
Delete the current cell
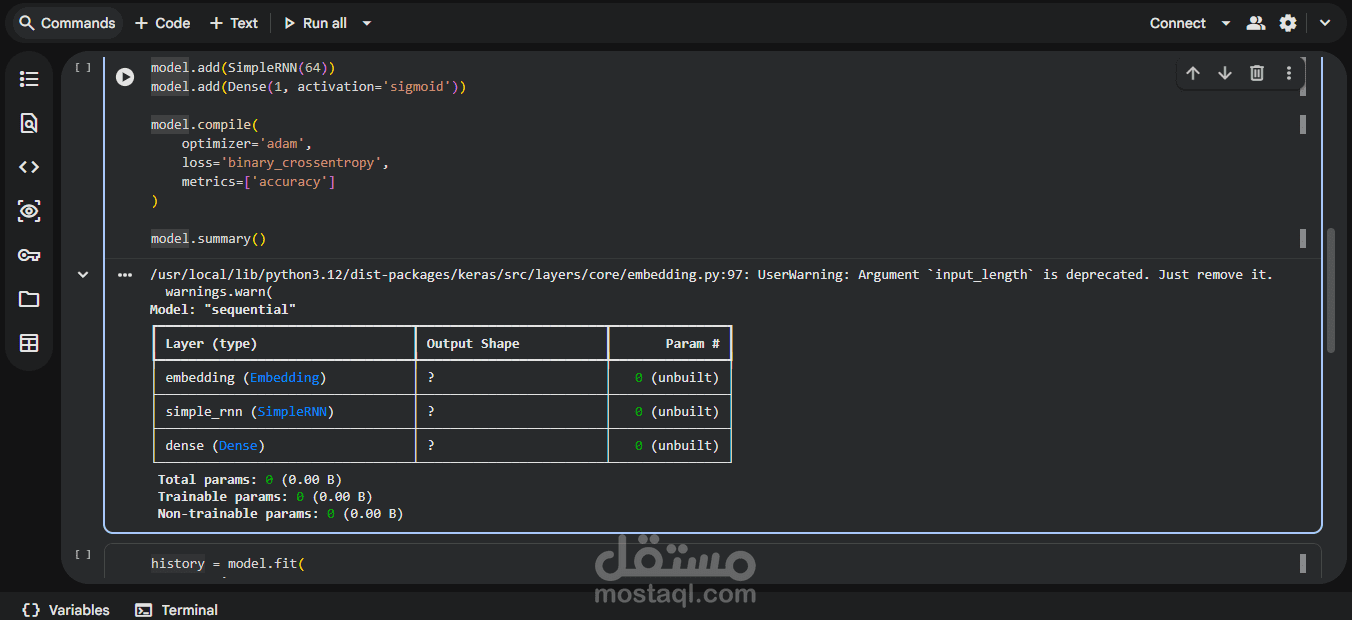[x=1257, y=73]
